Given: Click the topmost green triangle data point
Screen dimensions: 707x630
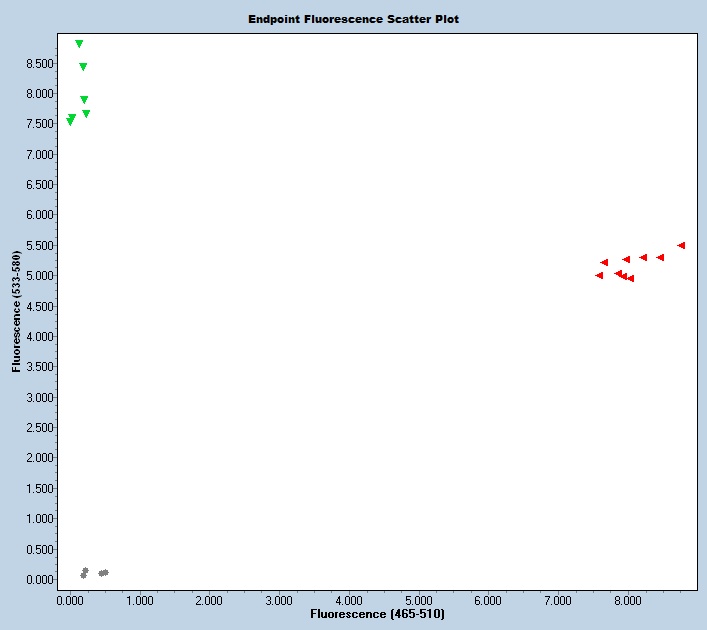Looking at the screenshot, I should click(x=79, y=44).
